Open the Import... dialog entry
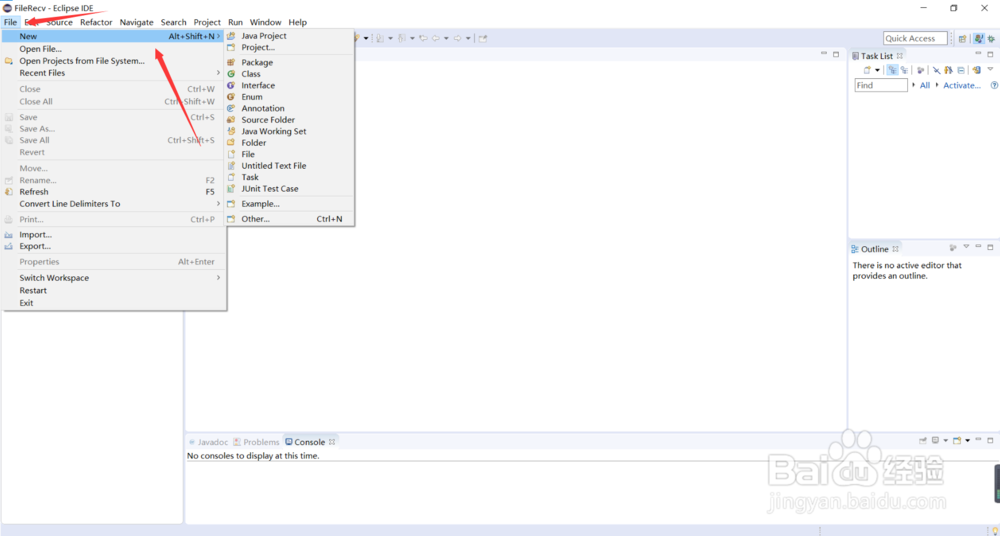 pos(114,235)
